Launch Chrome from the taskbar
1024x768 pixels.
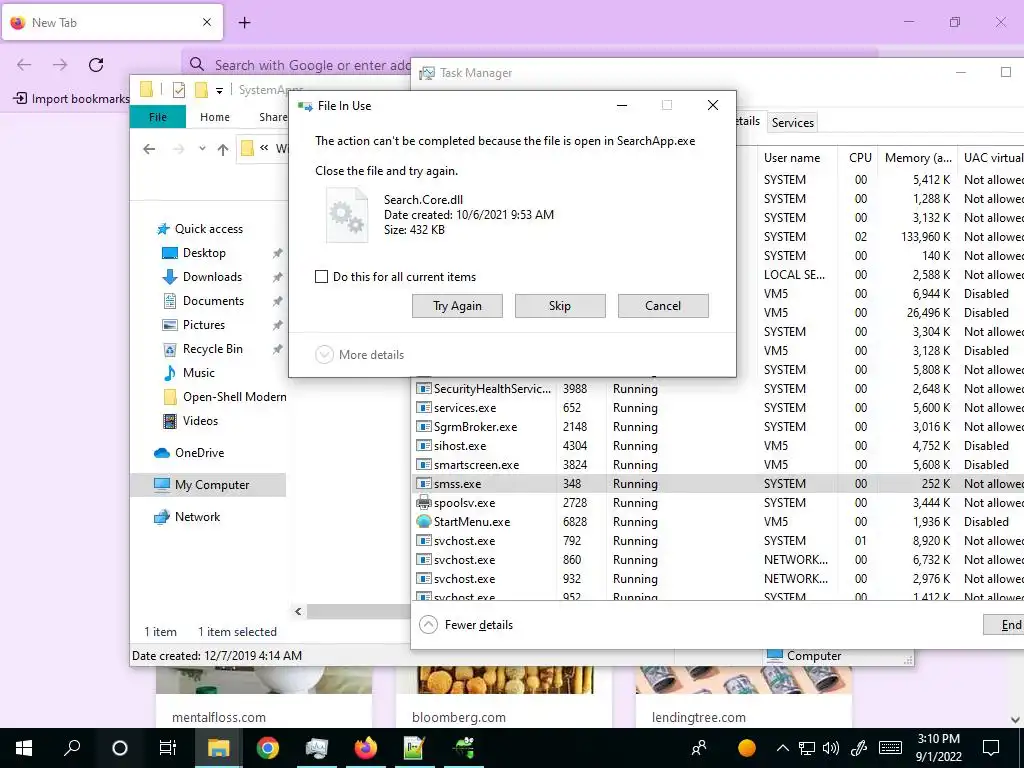pos(267,748)
